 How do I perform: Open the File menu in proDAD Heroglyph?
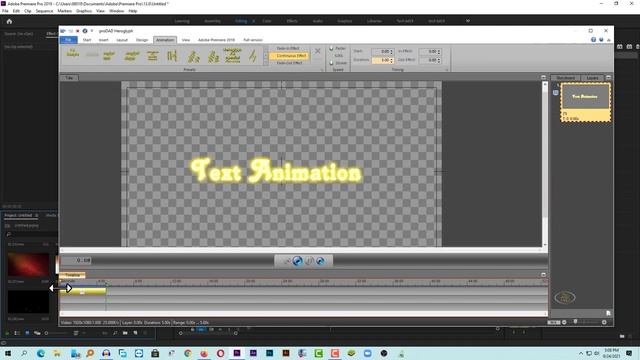click(69, 40)
